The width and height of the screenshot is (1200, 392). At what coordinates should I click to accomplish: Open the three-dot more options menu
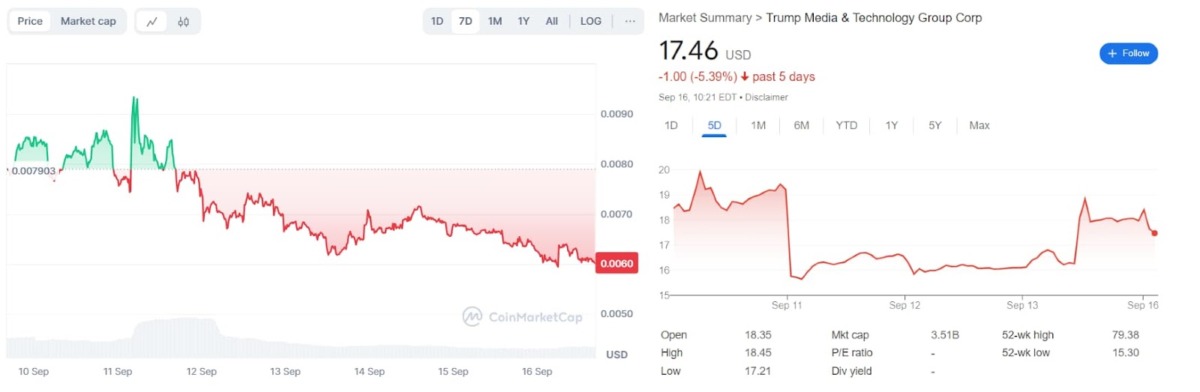[630, 21]
